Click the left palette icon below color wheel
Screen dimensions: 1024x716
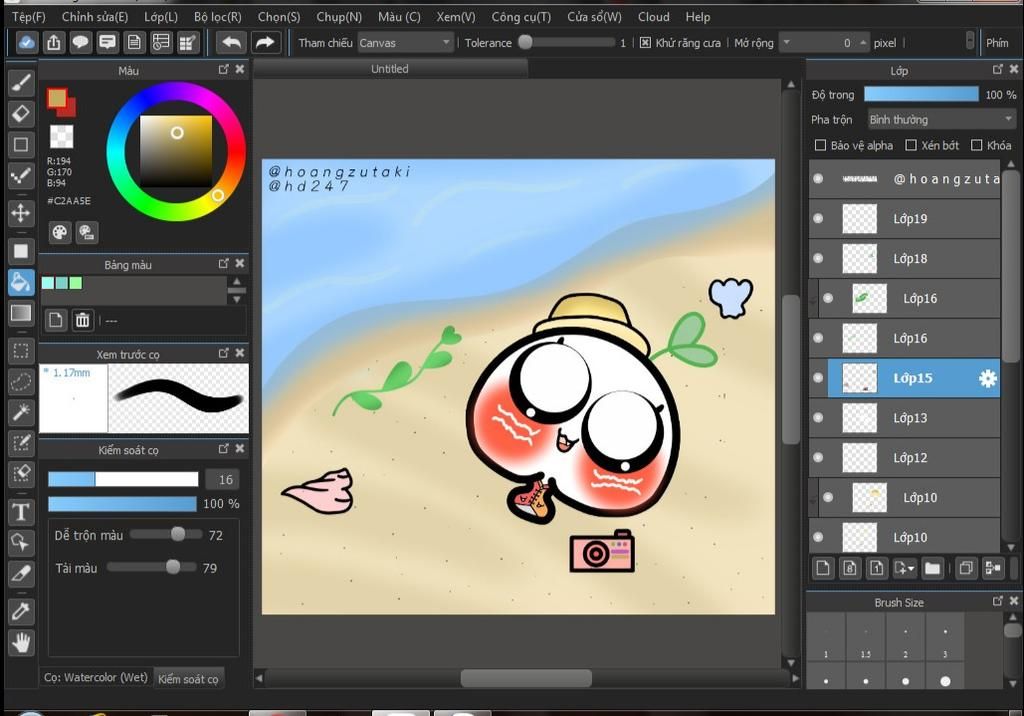[x=59, y=232]
